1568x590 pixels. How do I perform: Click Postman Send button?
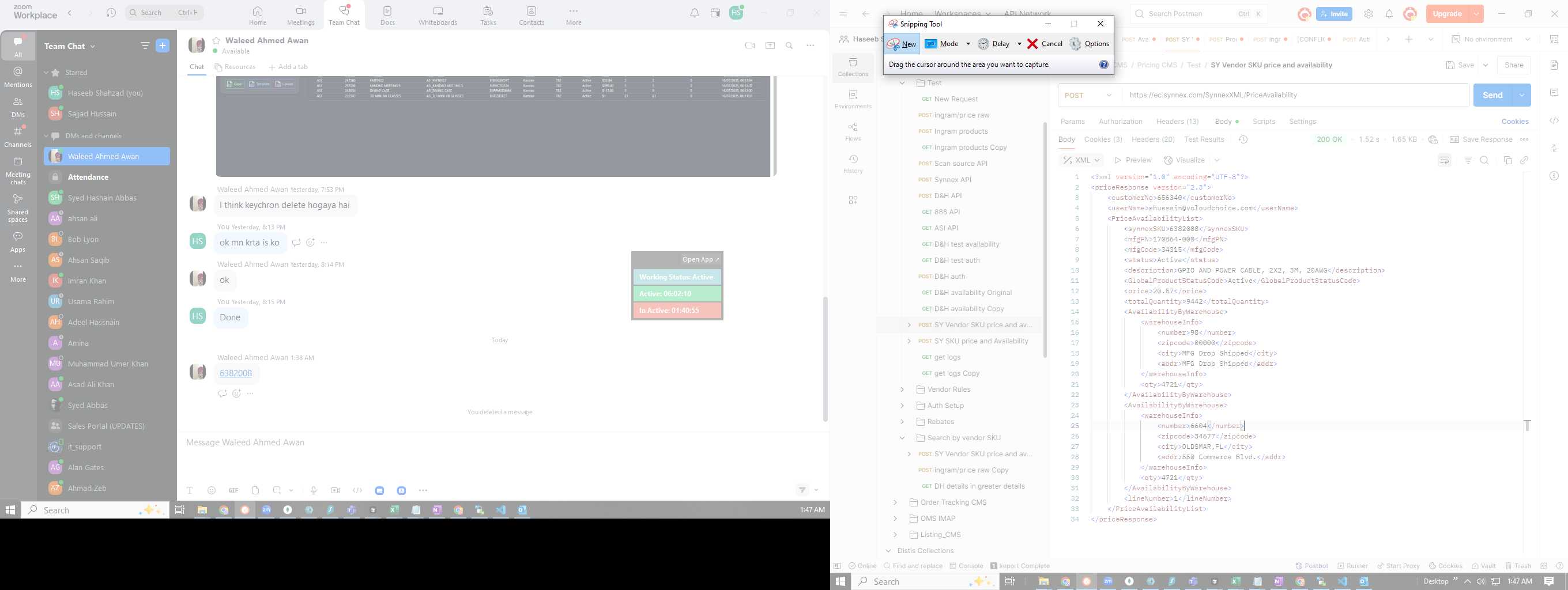[x=1492, y=95]
